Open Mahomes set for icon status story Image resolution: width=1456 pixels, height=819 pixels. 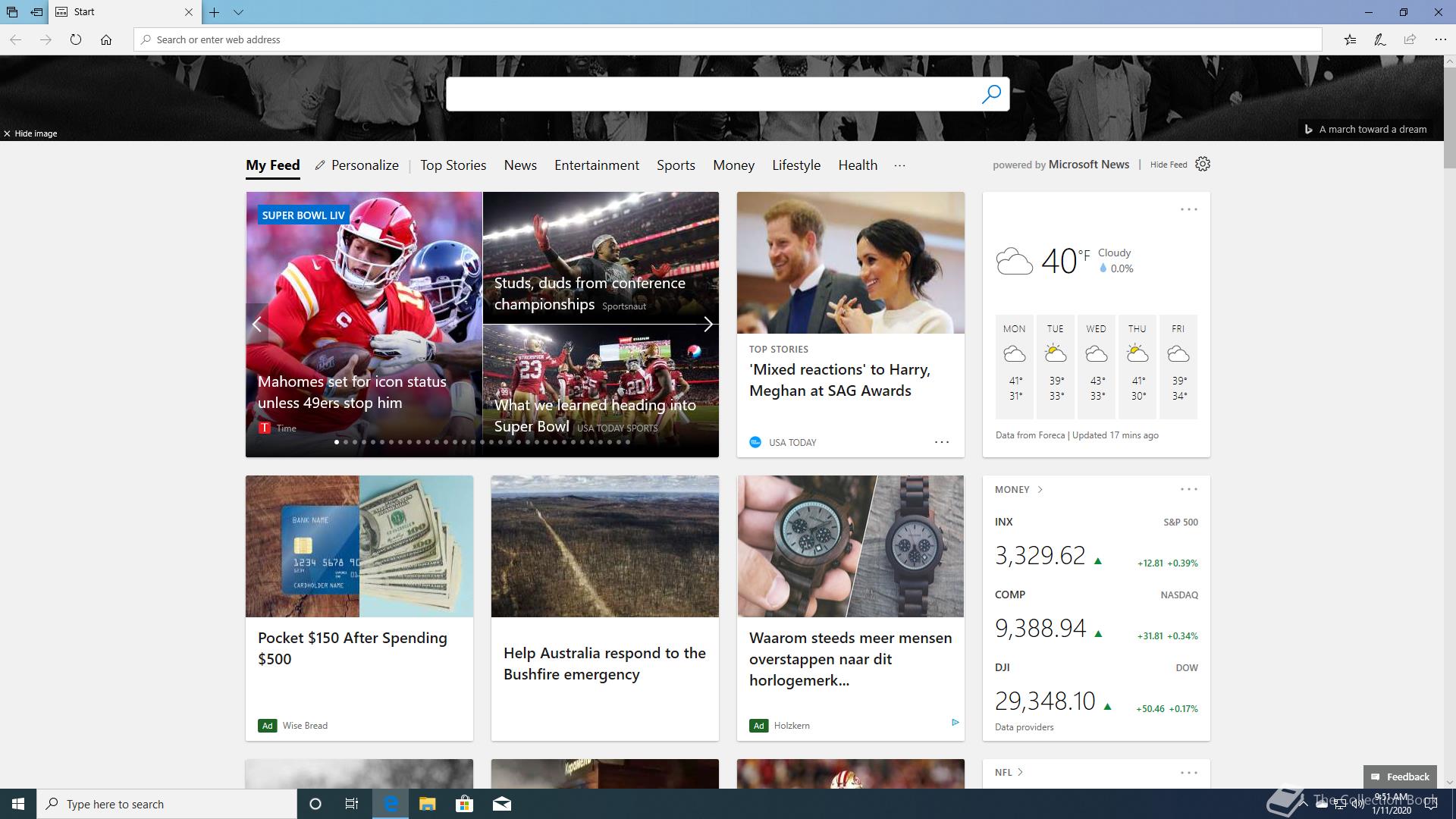click(352, 392)
